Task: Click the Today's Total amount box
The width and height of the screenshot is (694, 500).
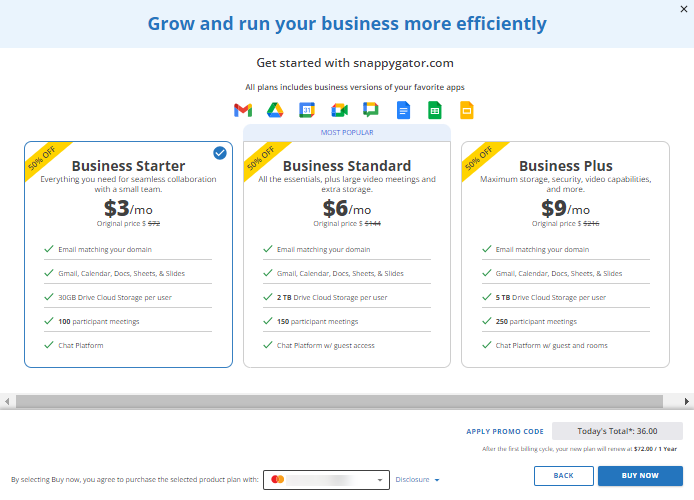Action: pyautogui.click(x=617, y=431)
